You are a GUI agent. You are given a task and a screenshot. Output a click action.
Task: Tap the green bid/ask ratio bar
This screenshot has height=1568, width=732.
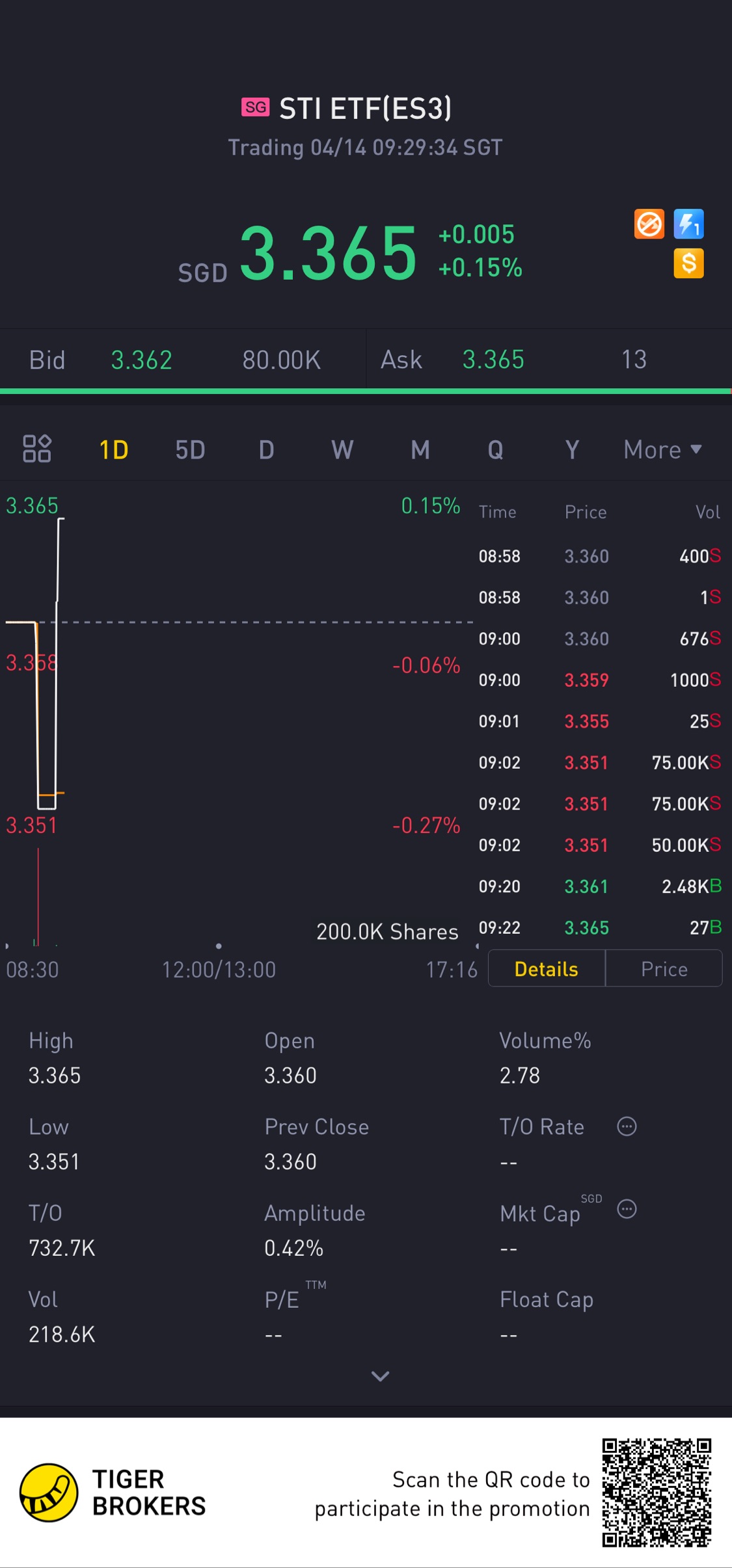click(366, 392)
